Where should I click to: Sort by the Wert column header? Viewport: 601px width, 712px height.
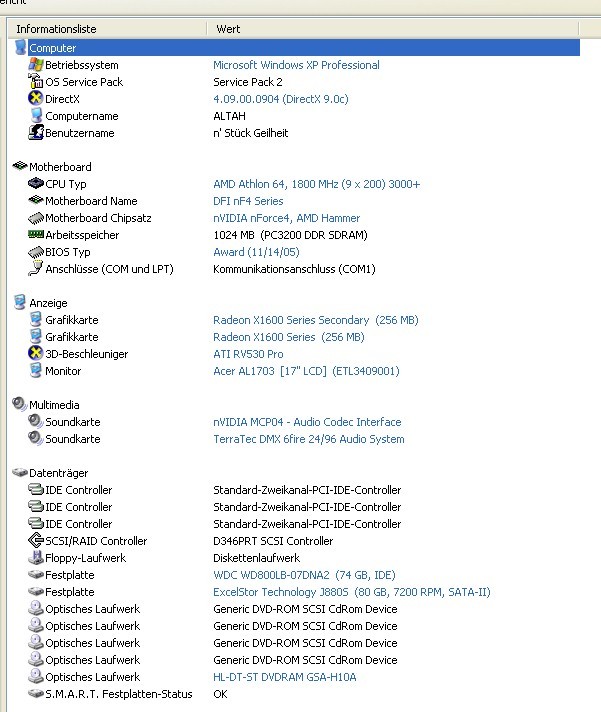click(393, 29)
